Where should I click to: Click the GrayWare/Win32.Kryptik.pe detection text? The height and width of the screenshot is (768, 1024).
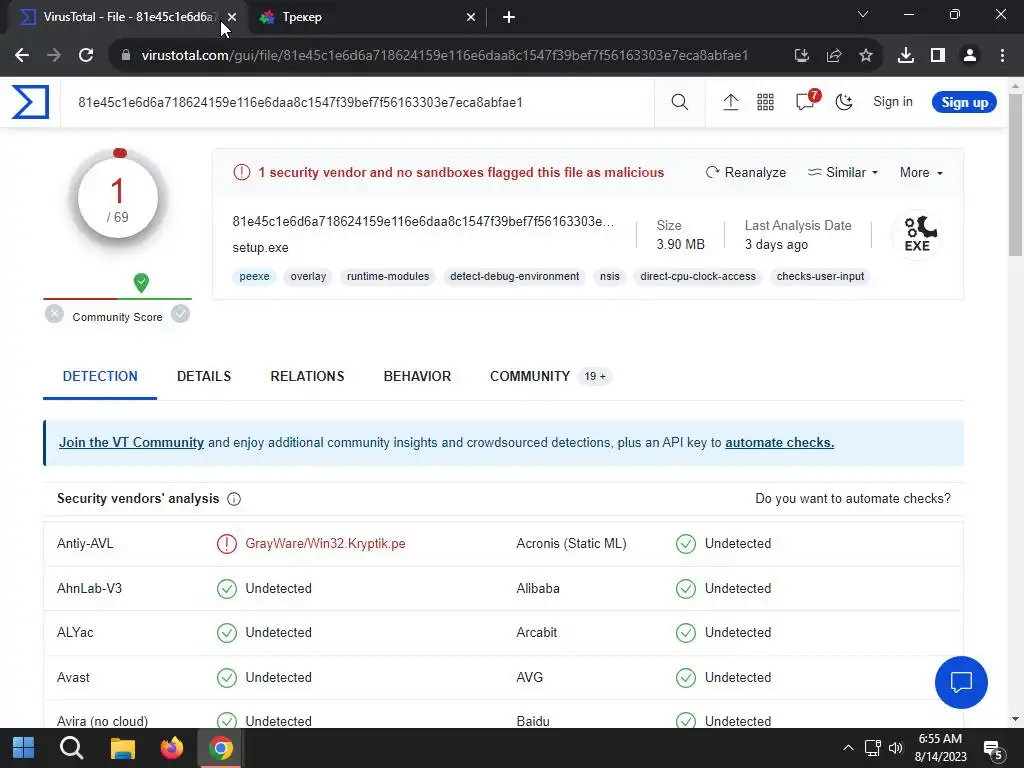[x=325, y=543]
